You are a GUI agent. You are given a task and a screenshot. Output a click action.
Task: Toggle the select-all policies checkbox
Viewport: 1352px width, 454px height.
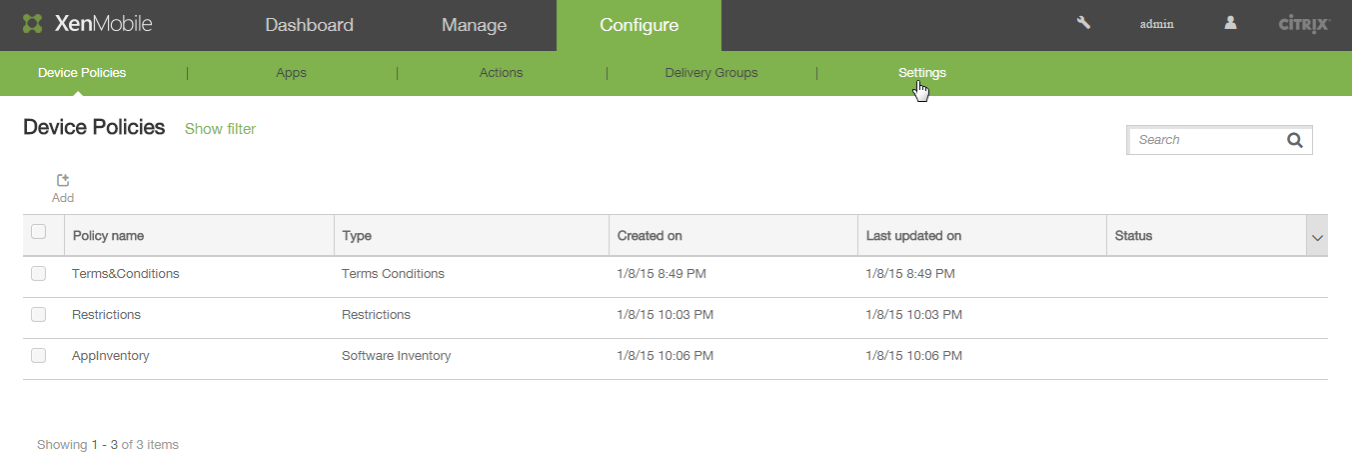(39, 232)
